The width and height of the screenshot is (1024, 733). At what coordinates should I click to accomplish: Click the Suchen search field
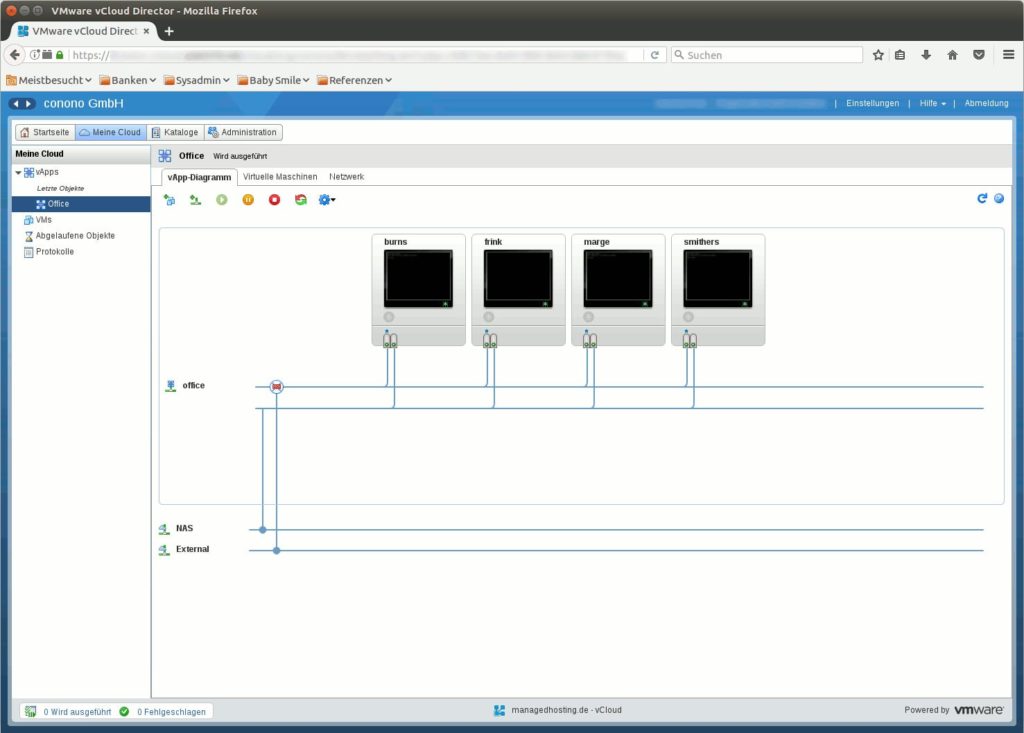click(767, 55)
